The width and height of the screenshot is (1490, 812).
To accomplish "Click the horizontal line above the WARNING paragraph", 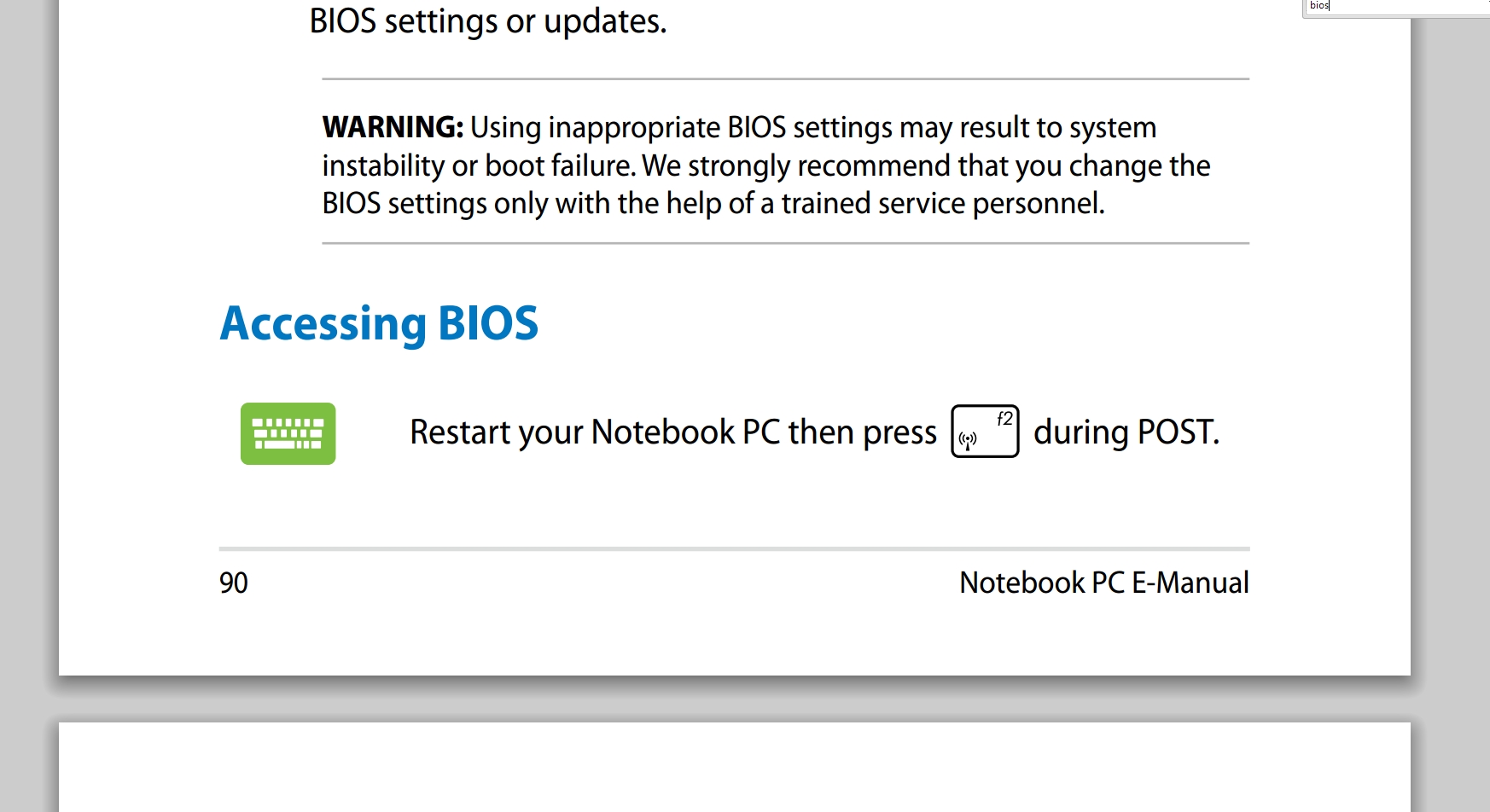I will pyautogui.click(x=785, y=79).
